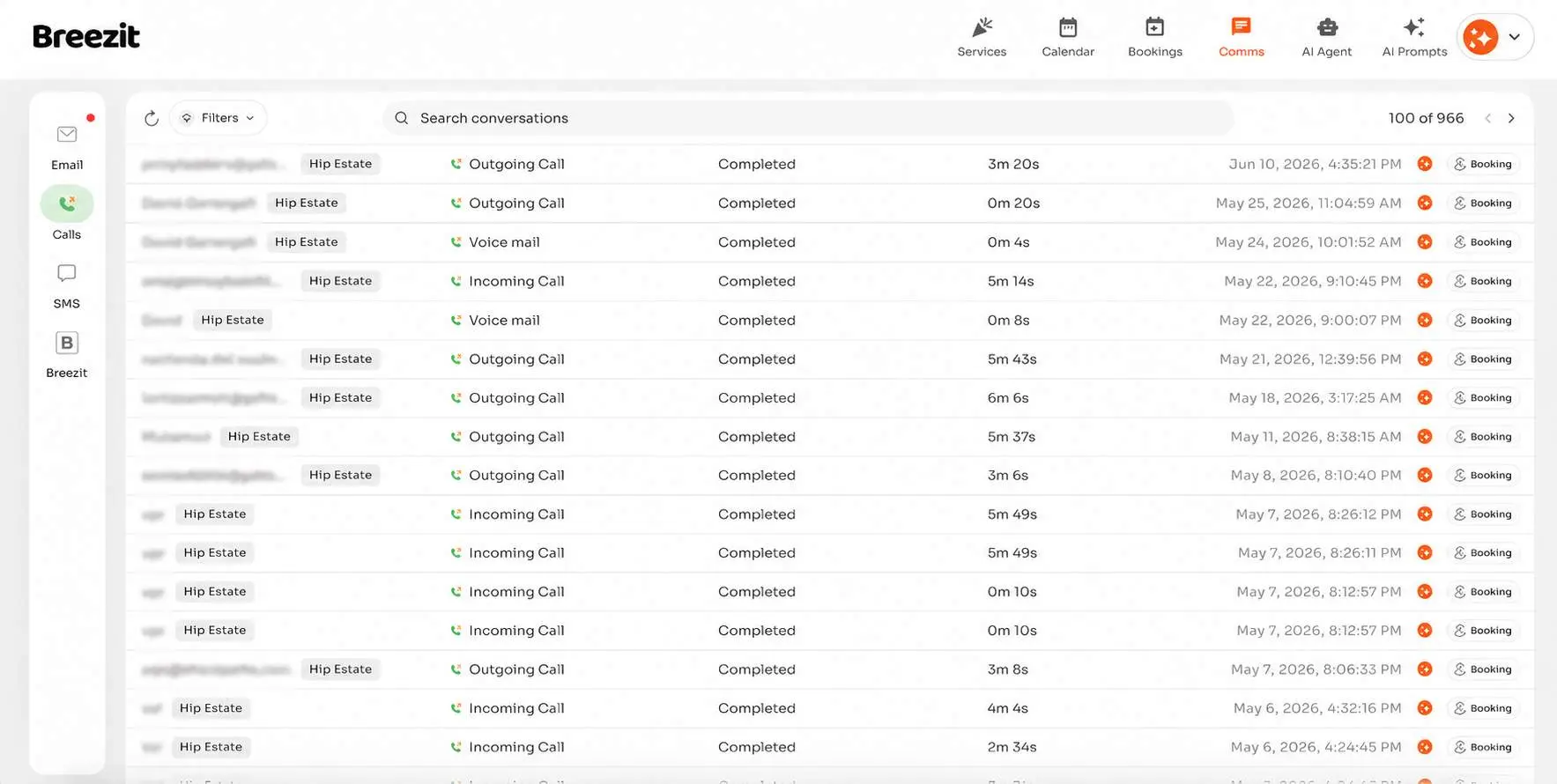Screen dimensions: 1557x784
Task: Open Incoming Call from May 7, 8:26:11 PM
Action: 829,552
